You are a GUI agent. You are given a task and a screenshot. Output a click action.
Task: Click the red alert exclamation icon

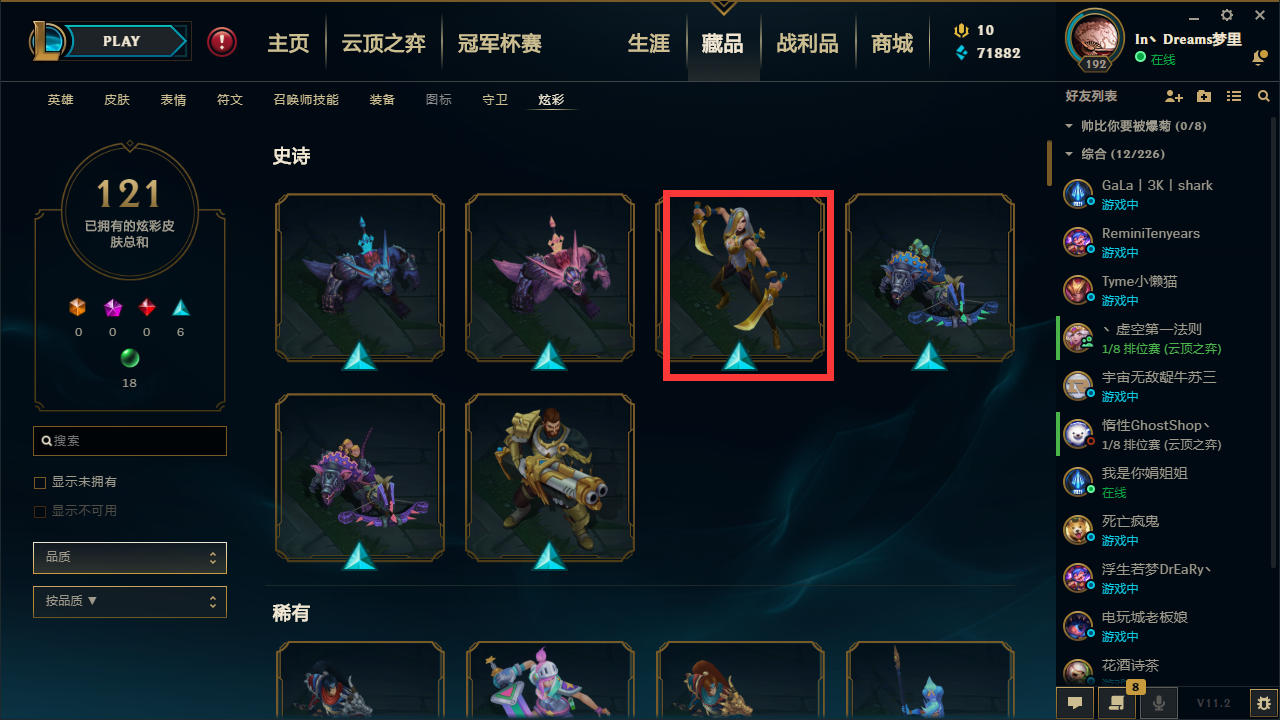tap(222, 42)
